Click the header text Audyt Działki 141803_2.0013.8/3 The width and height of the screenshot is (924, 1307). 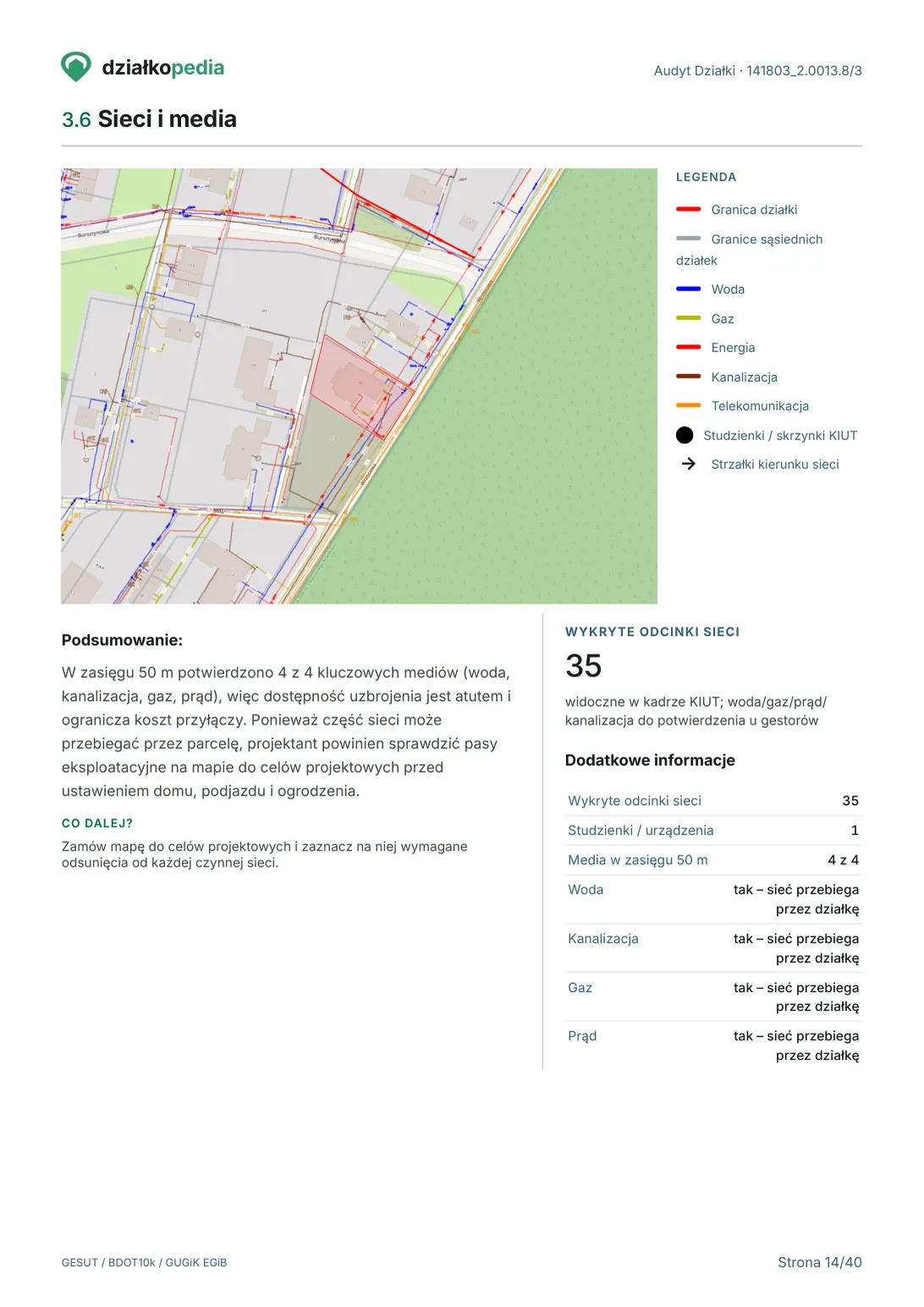[757, 71]
